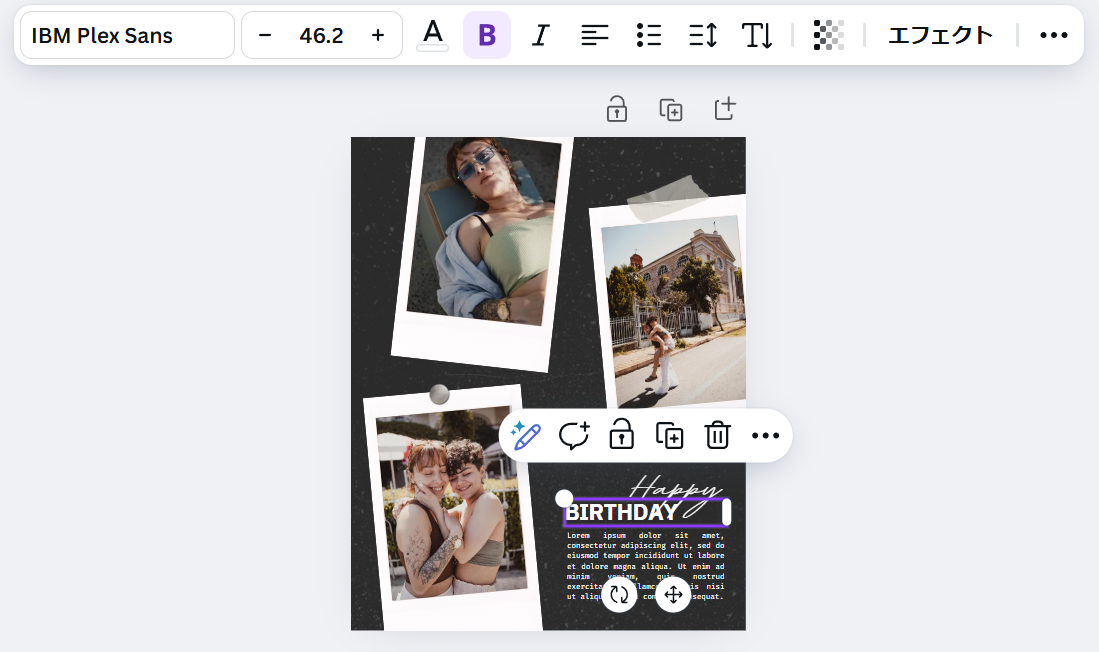Open the エフェクト effects panel

coord(940,36)
